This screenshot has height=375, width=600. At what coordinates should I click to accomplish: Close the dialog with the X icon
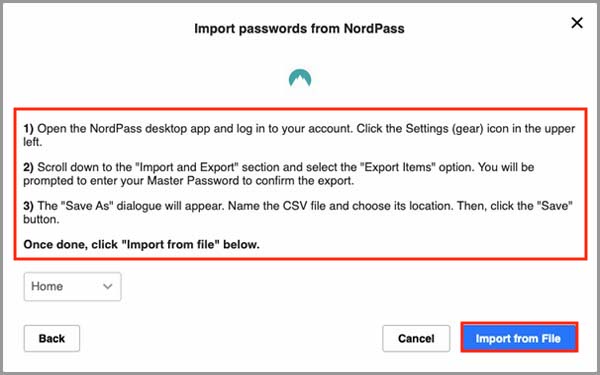(577, 23)
